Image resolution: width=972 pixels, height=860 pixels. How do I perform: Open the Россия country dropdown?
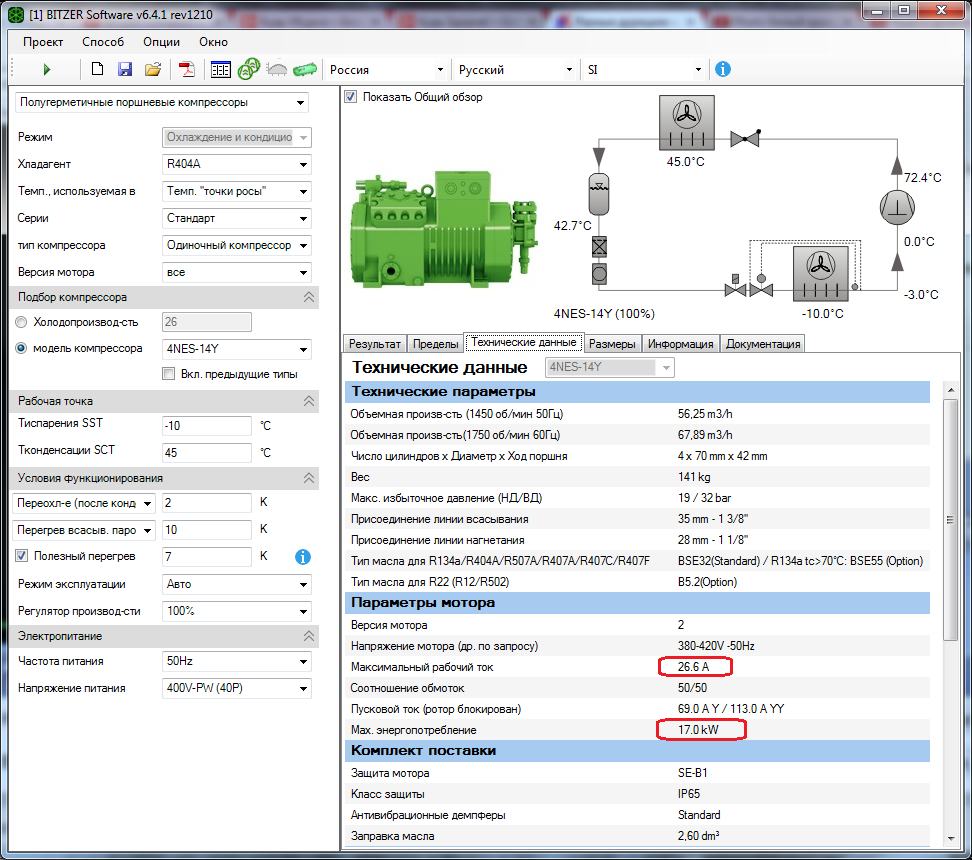(386, 69)
